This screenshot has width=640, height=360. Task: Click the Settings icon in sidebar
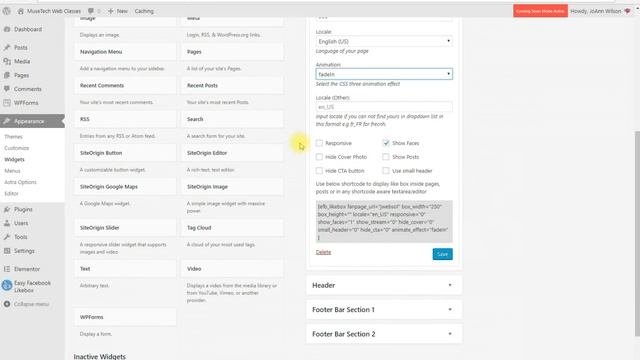[7, 251]
